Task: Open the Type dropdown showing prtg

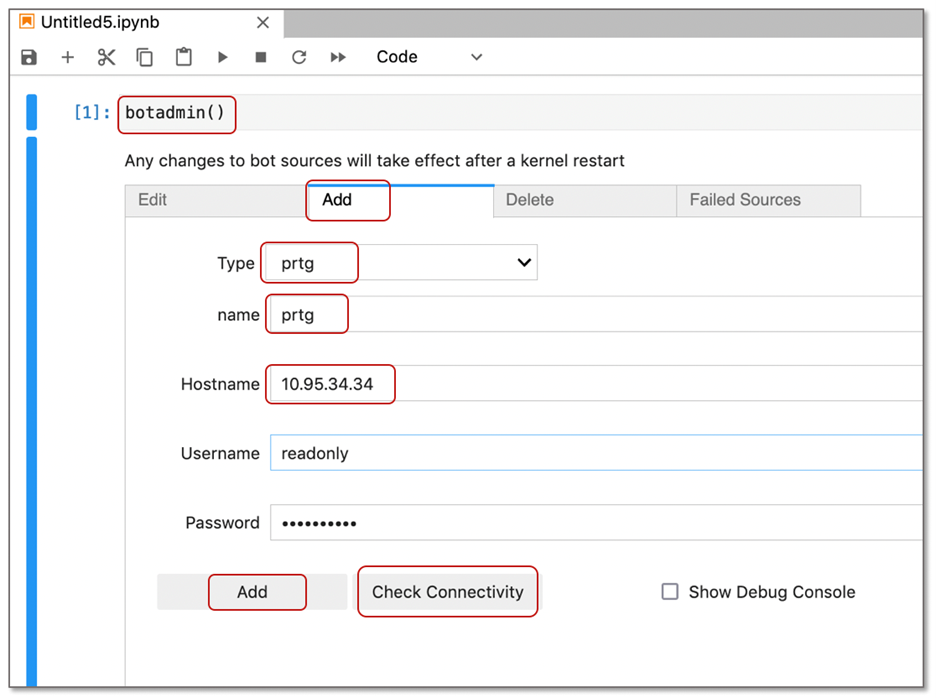Action: [400, 262]
